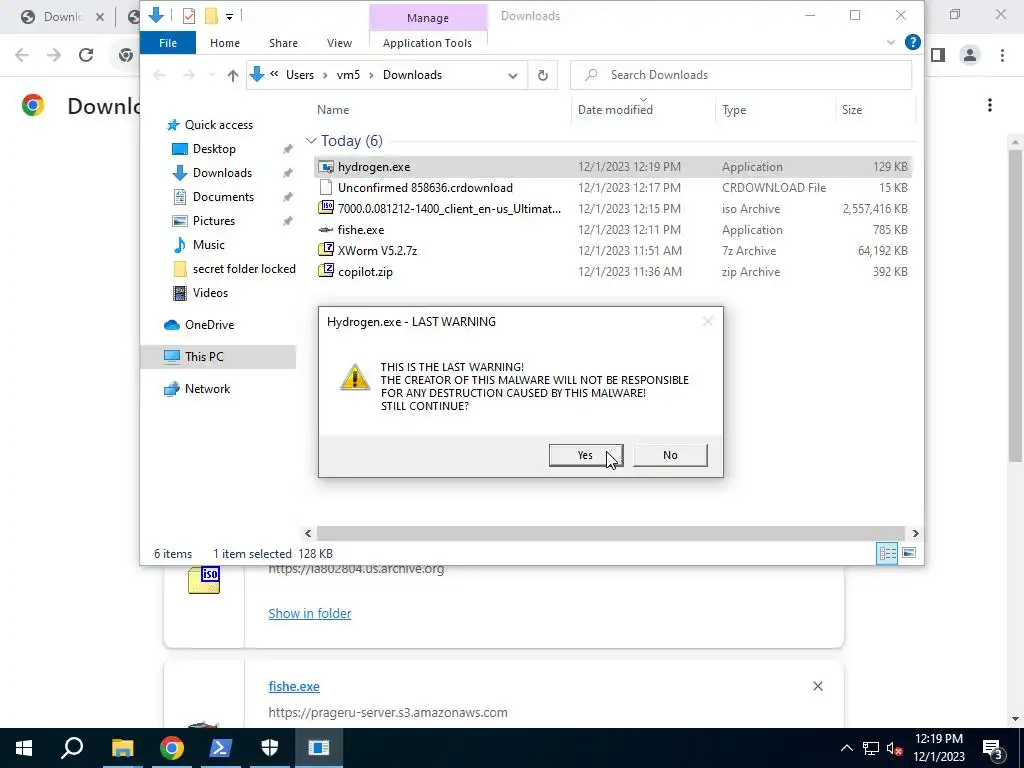This screenshot has width=1024, height=768.
Task: Sort files by Type column header
Action: click(x=734, y=110)
